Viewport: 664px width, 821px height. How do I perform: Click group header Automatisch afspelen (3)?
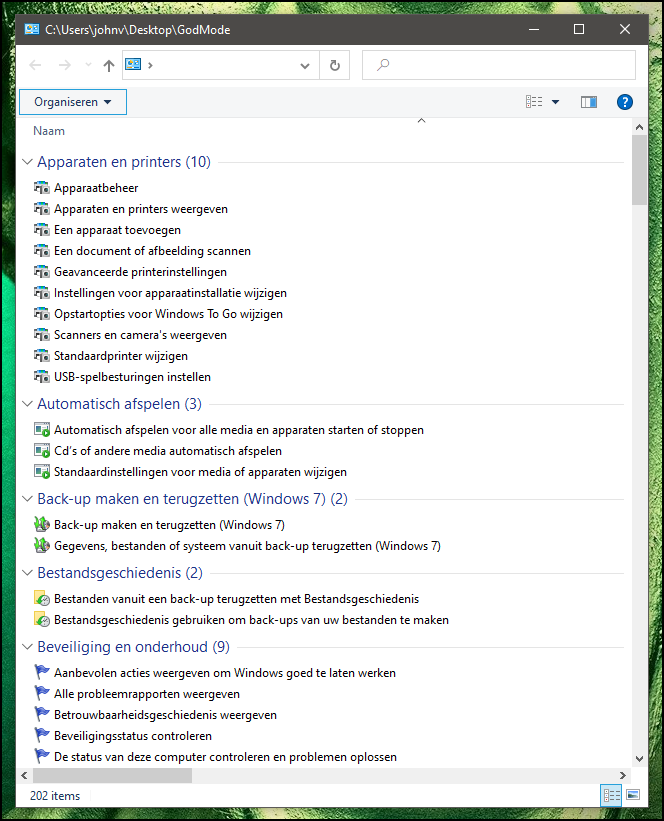pyautogui.click(x=119, y=404)
